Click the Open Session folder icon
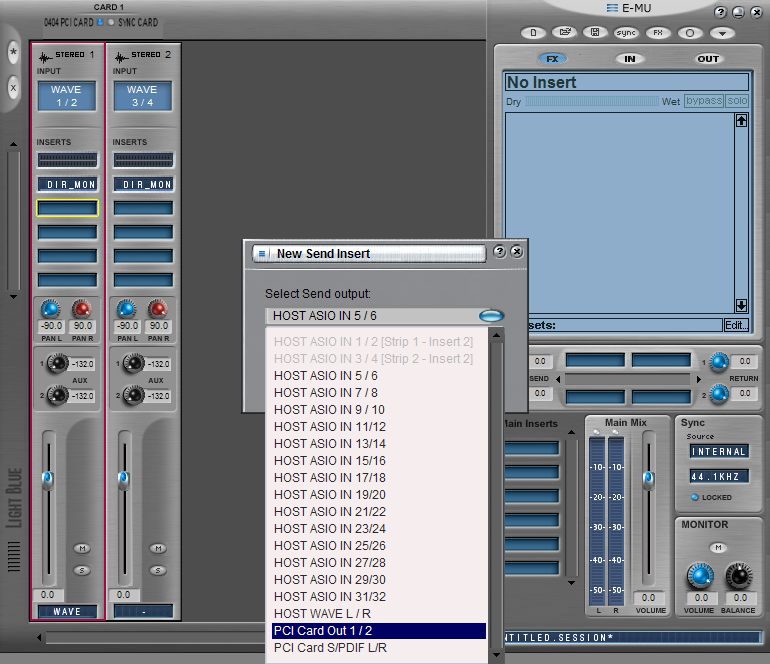 click(x=564, y=32)
